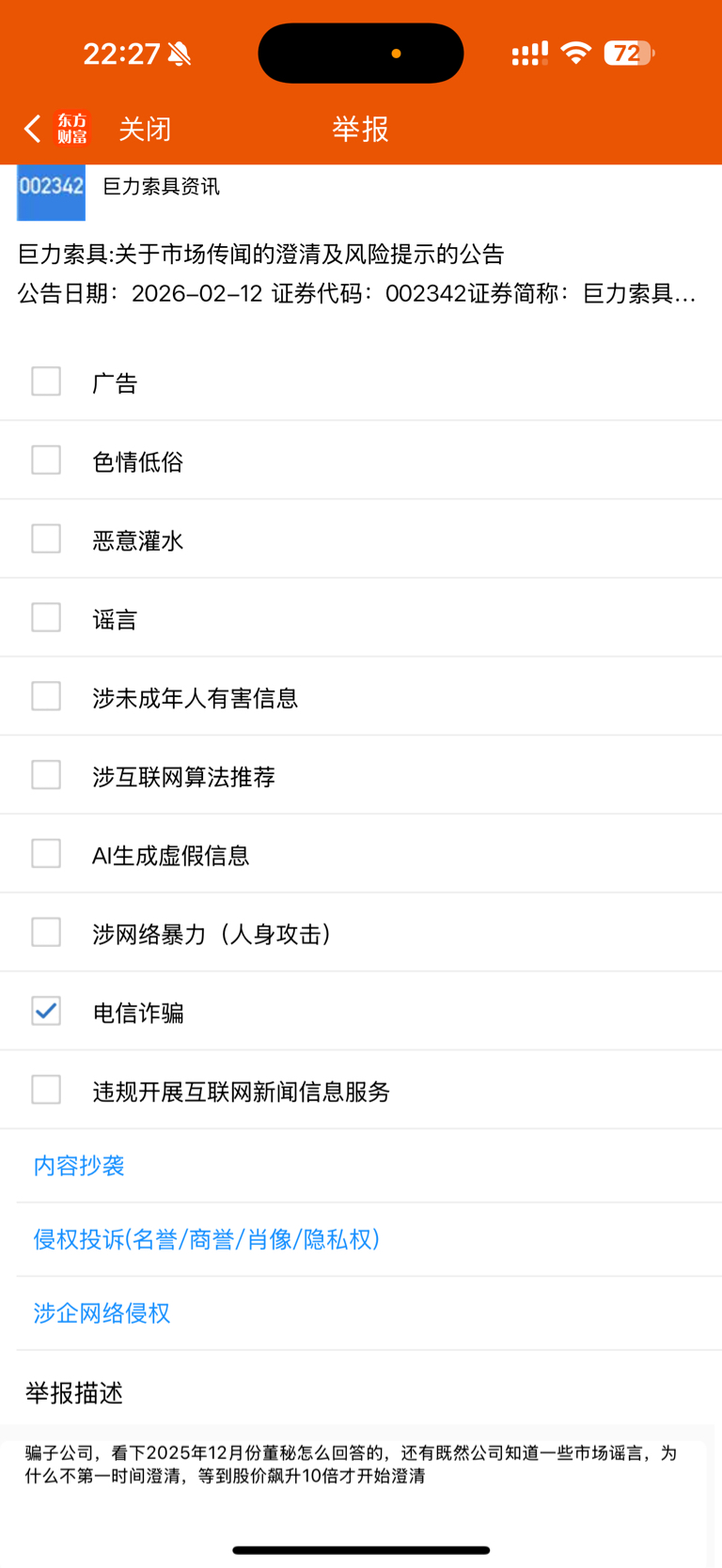722x1568 pixels.
Task: Select the 谣言 report option
Action: [46, 618]
